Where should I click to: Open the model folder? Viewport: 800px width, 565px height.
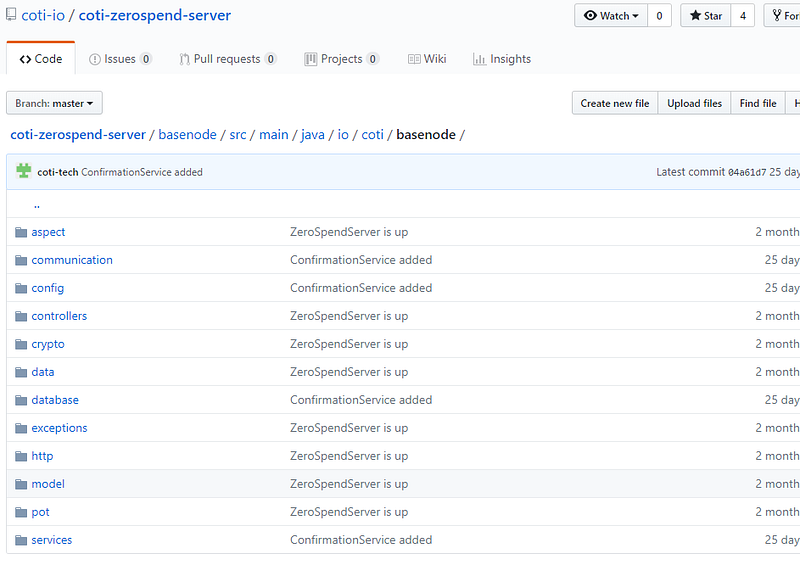tap(48, 484)
